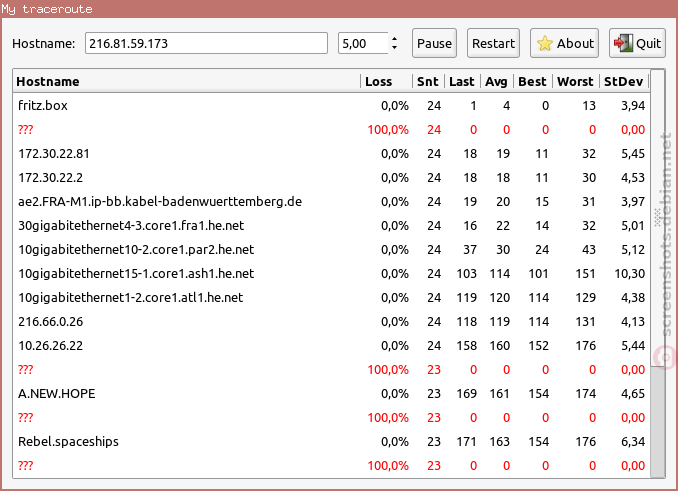This screenshot has width=678, height=491.
Task: Decrease interval with the down arrow
Action: pos(394,48)
